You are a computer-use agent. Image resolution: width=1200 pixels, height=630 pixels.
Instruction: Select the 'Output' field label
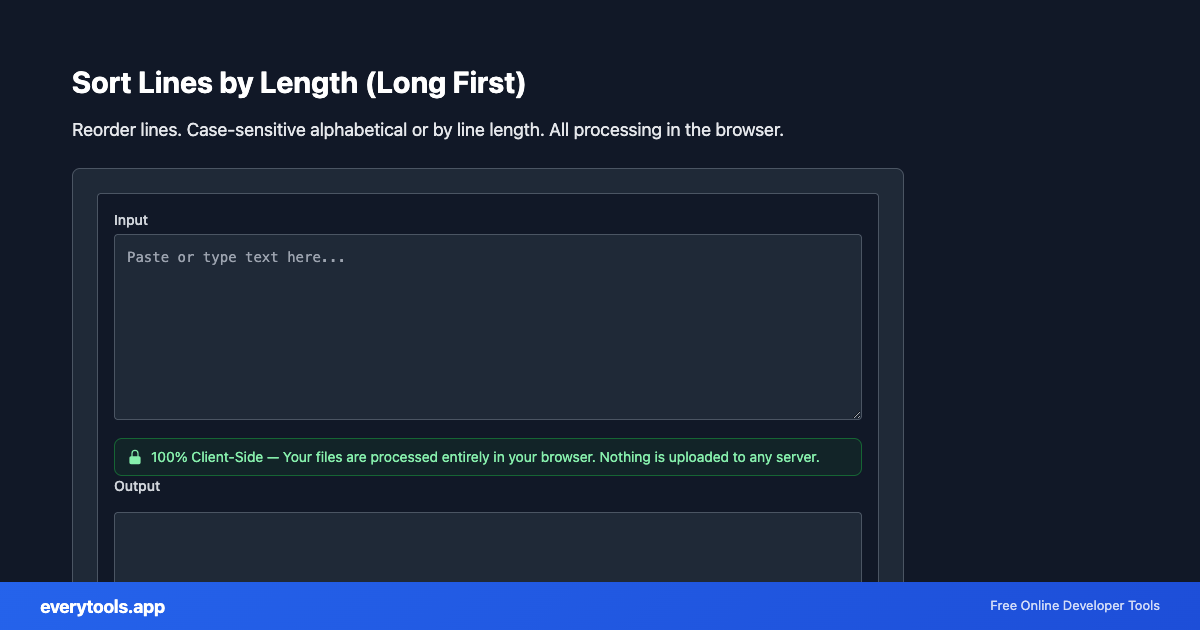(x=137, y=486)
